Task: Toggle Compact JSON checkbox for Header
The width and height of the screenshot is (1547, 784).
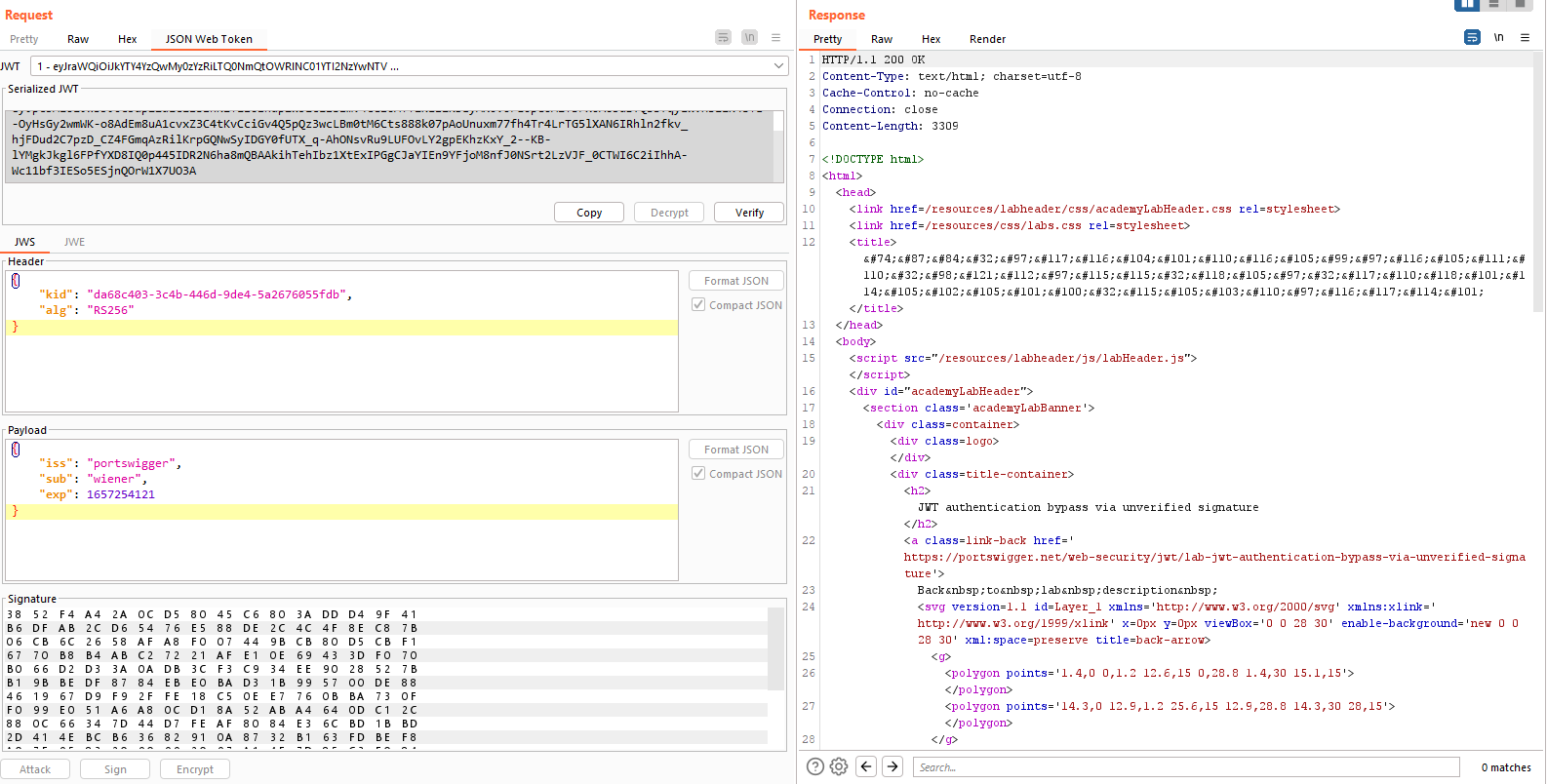Action: pos(698,305)
